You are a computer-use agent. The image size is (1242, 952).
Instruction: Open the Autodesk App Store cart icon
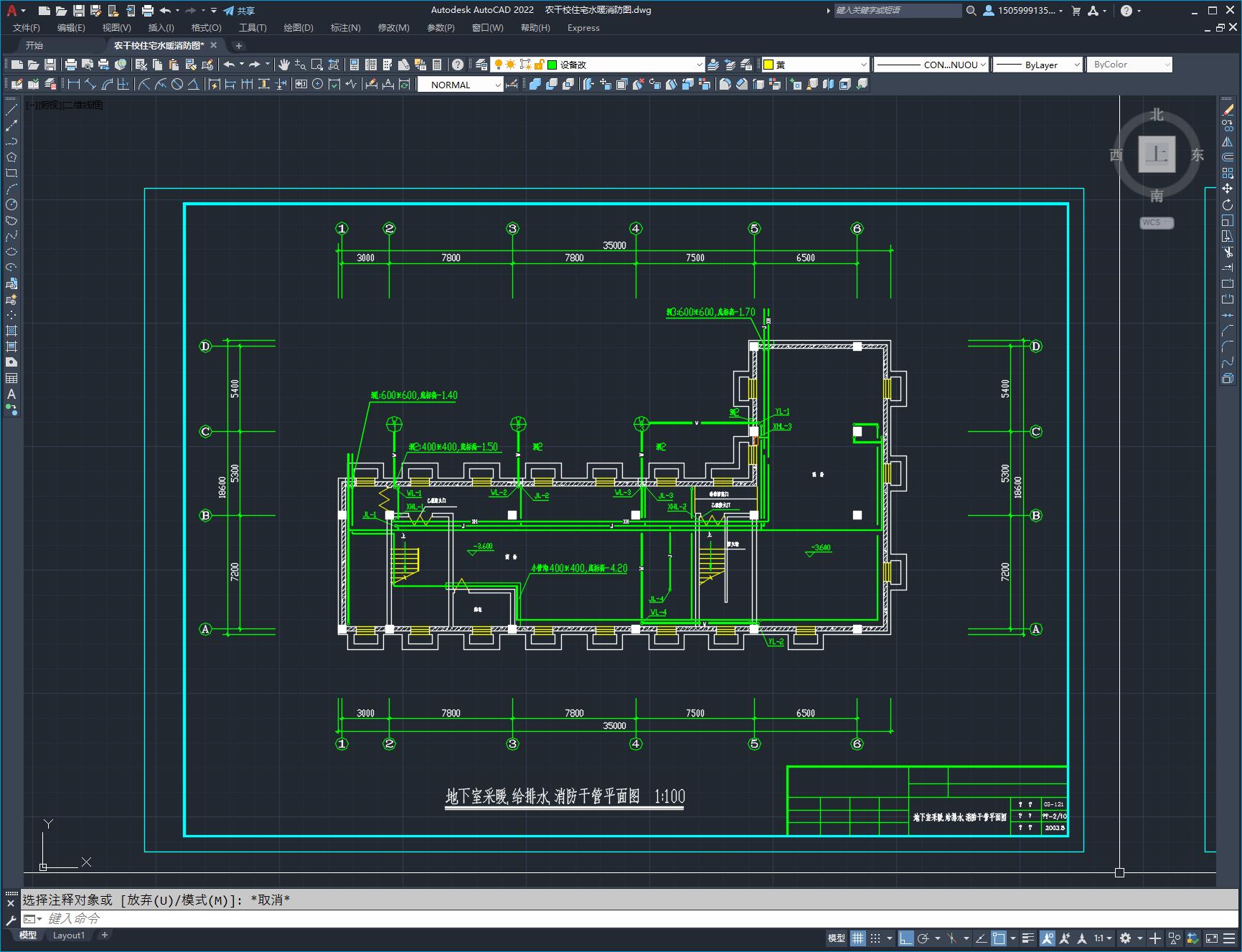coord(1076,11)
